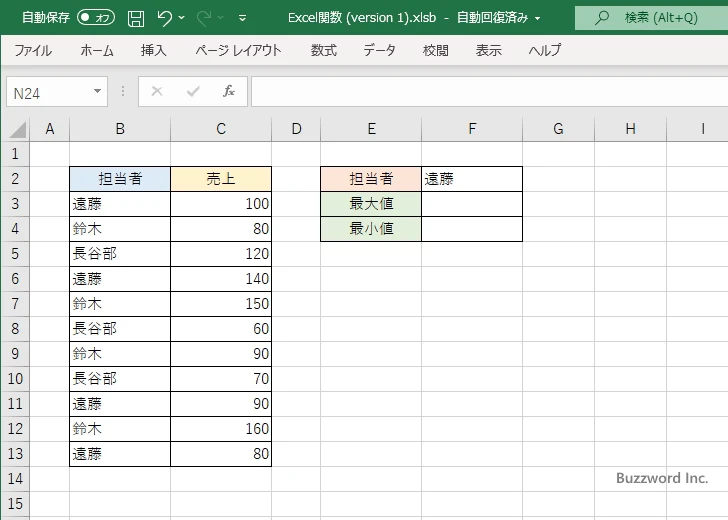
Task: Switch to the データ tab
Action: click(379, 50)
